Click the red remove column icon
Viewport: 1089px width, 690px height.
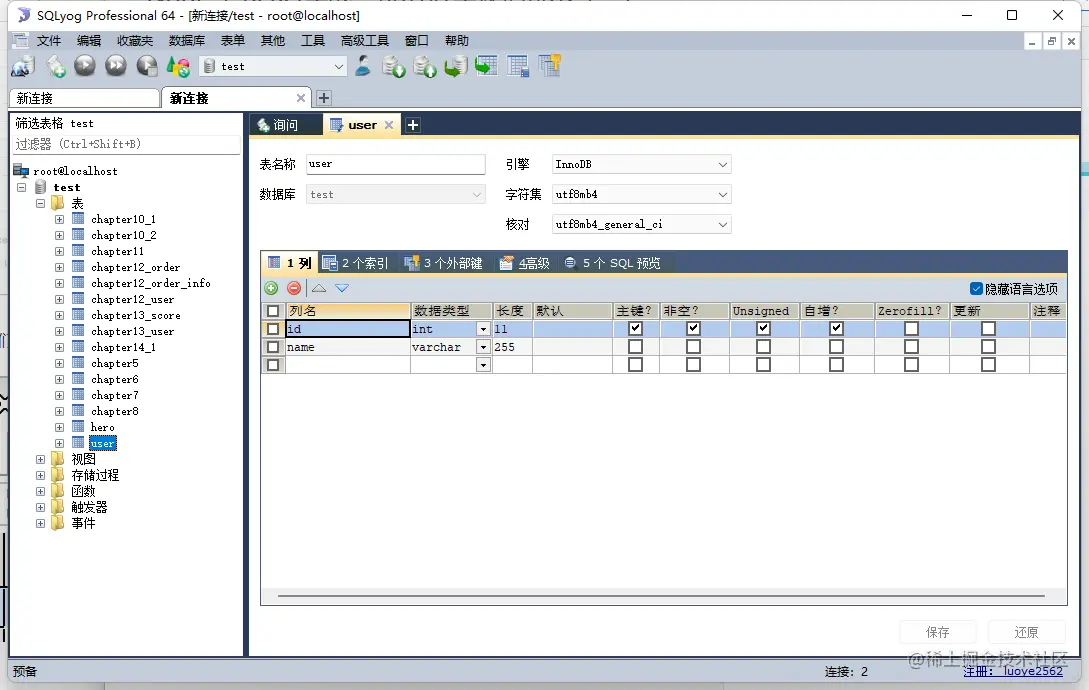pos(294,288)
